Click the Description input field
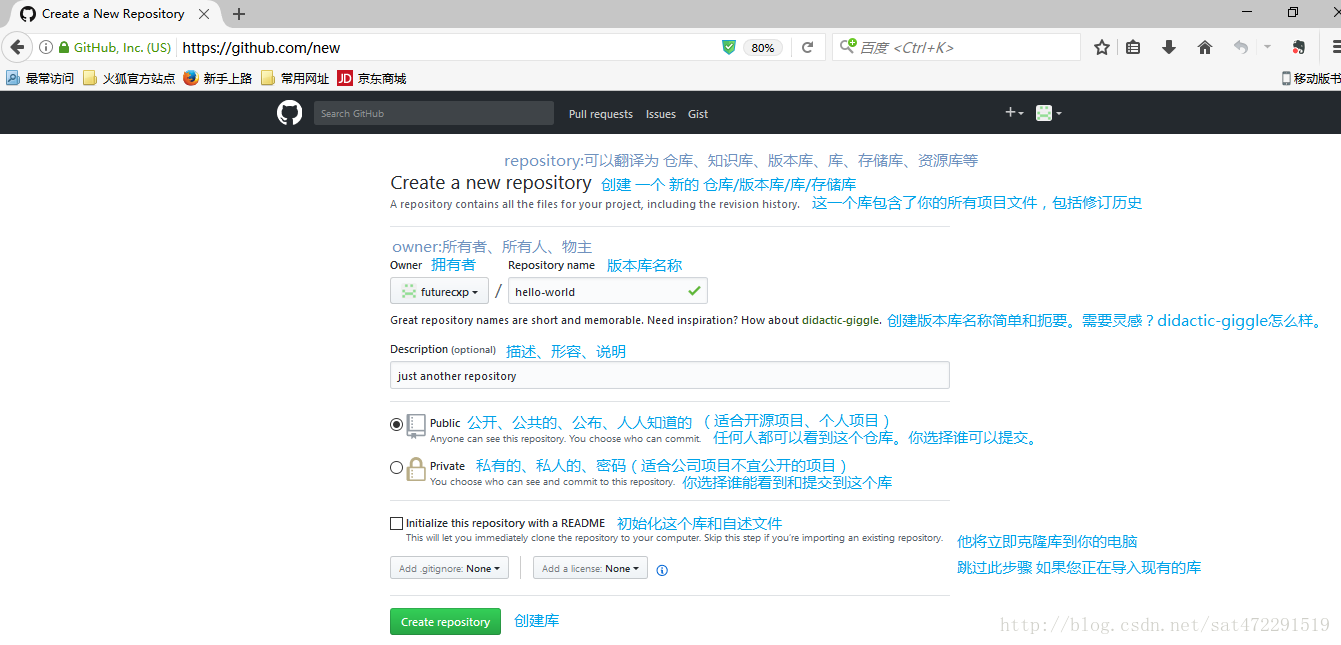 [x=670, y=375]
